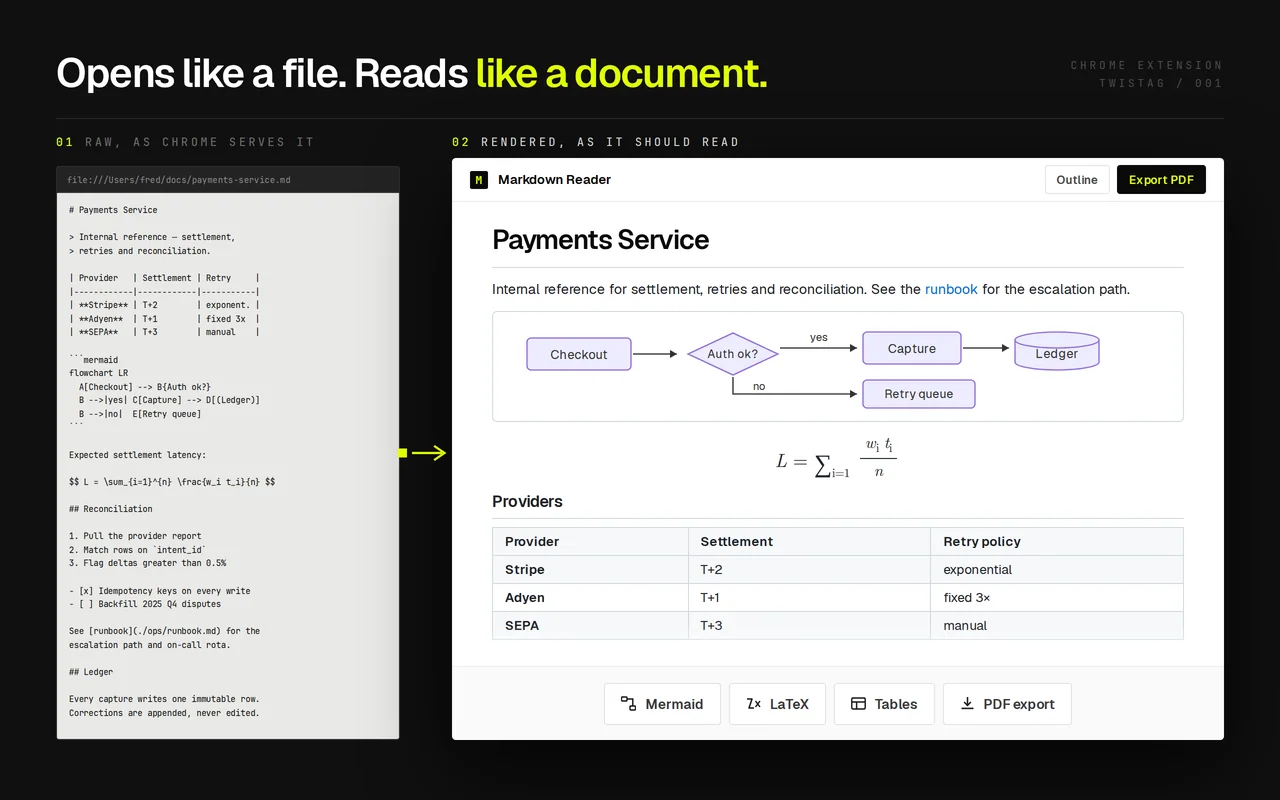Click the raw '## Ledger' line

[91, 672]
